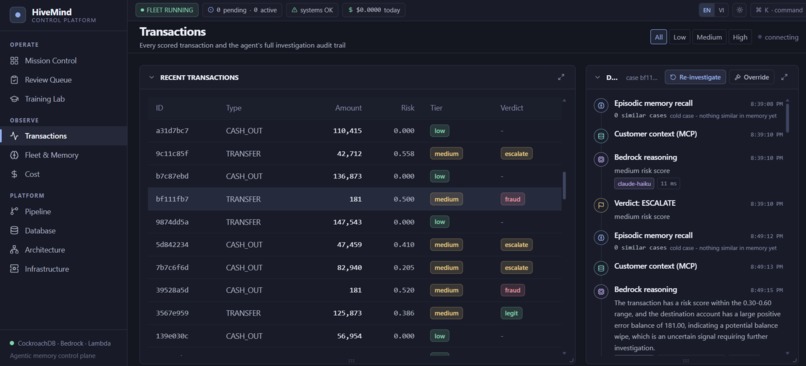
Task: Click the Episodic memory recall icon at 8:49:12 PM
Action: click(x=600, y=237)
